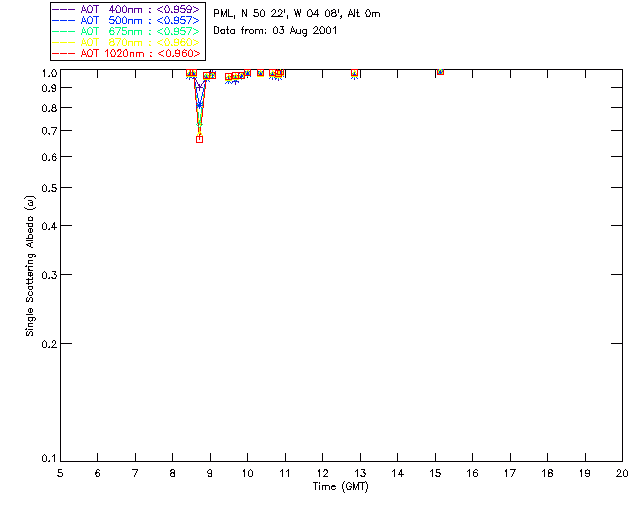
Task: Click the data marker near 13 GMT
Action: point(354,73)
